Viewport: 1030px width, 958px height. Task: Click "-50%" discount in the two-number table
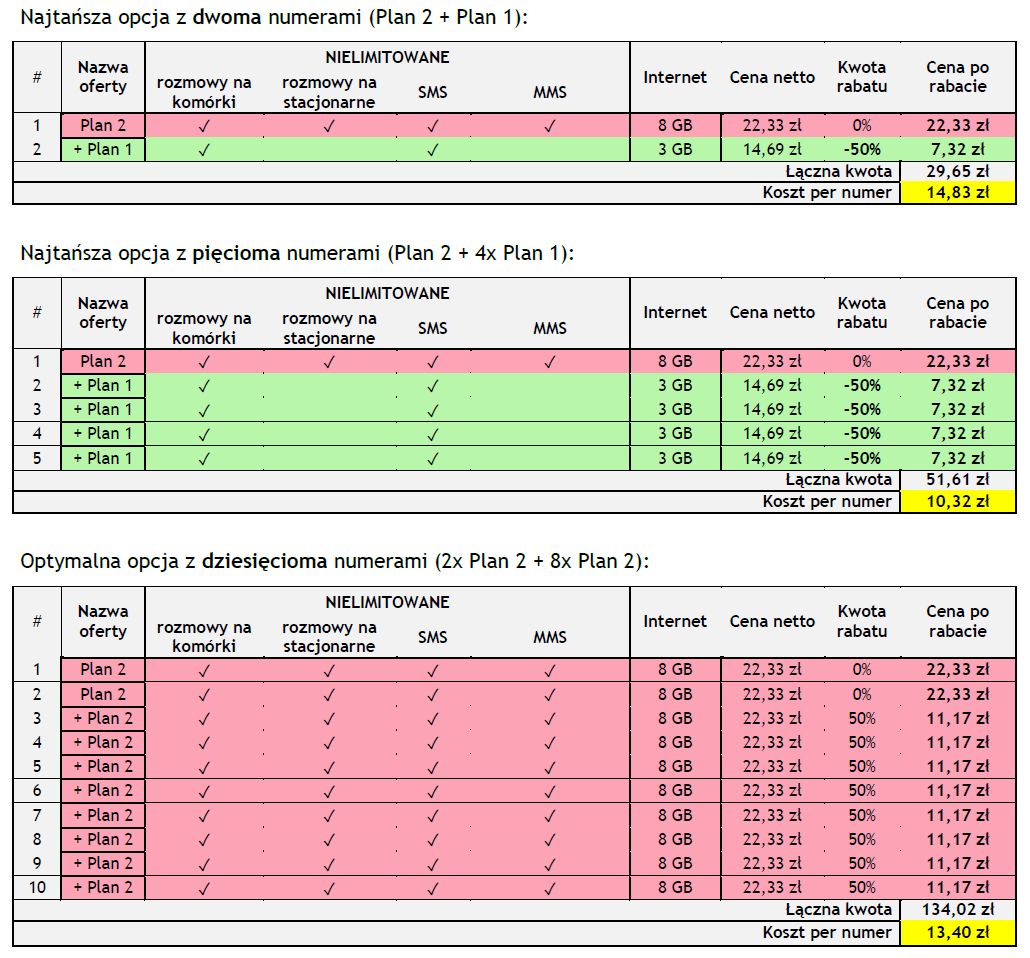click(862, 149)
